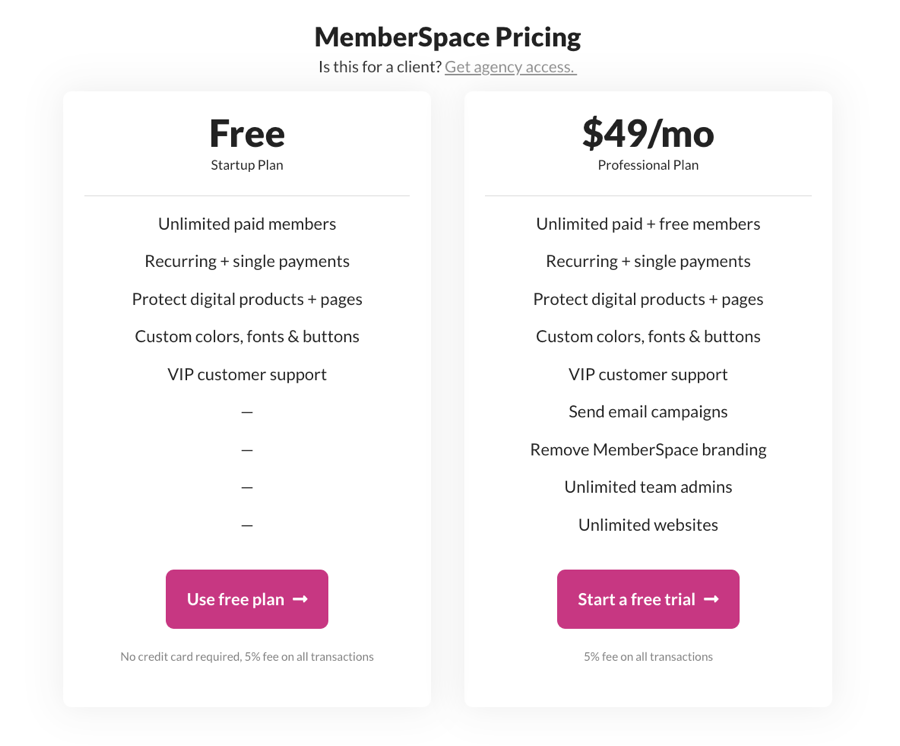Click 'Unlimited websites' feature text
900x746 pixels.
648,524
